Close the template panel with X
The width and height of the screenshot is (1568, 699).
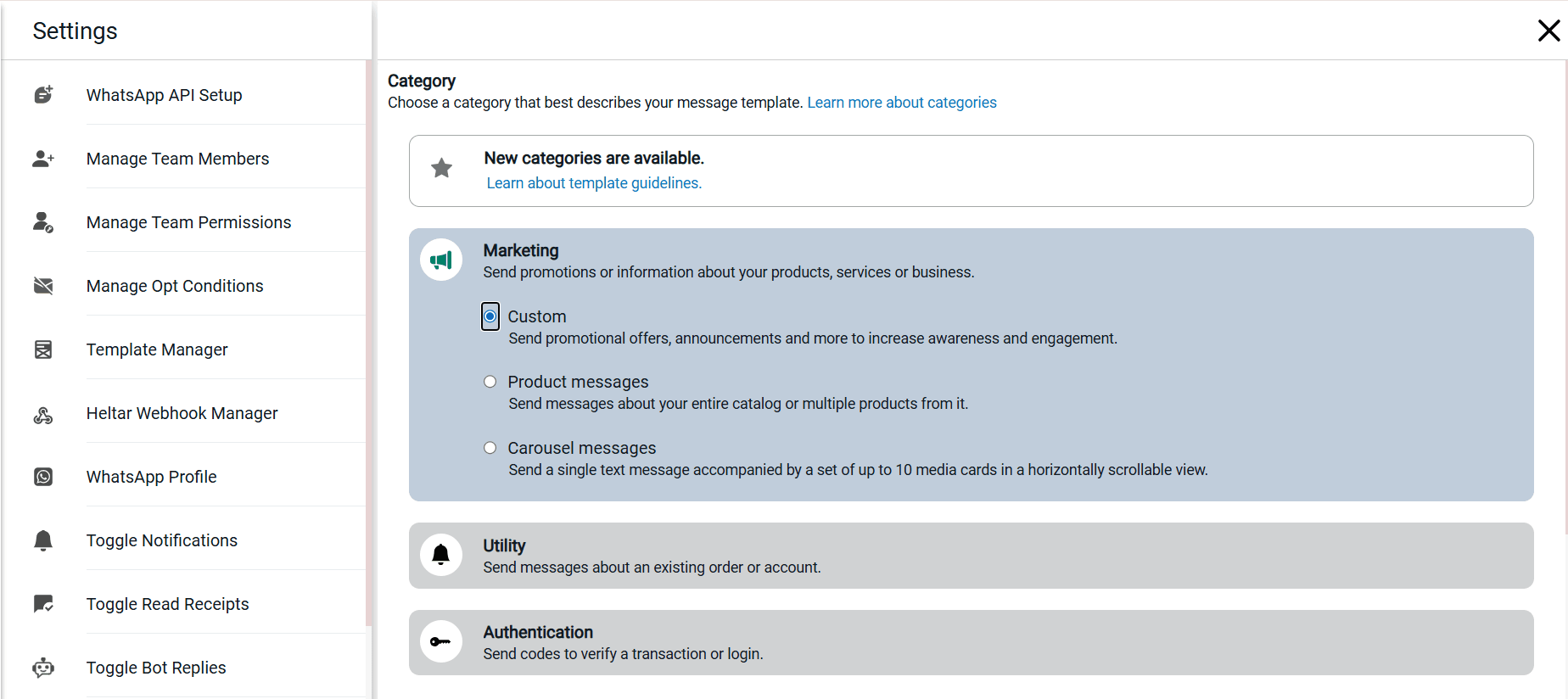(x=1548, y=31)
